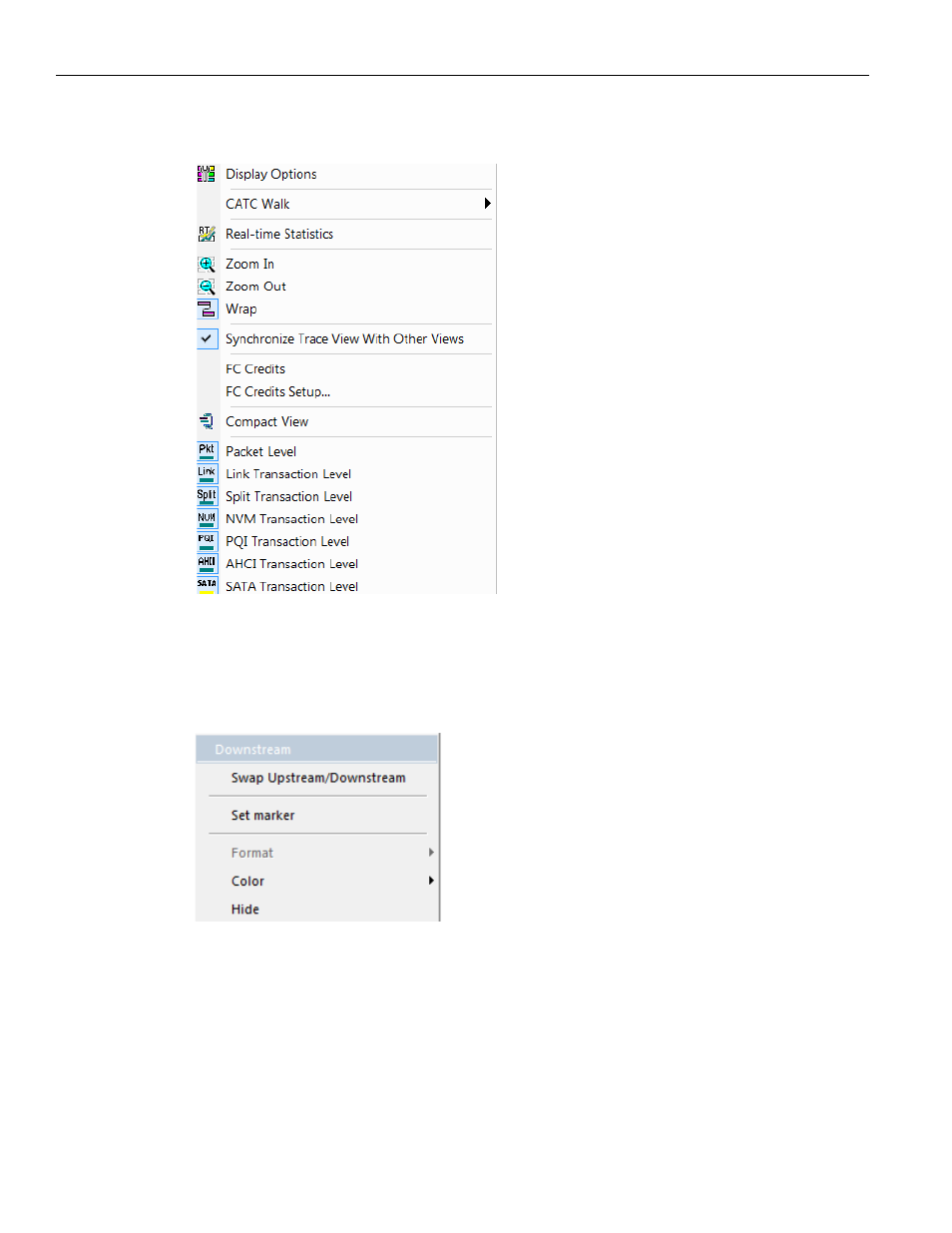Open Display Options menu entry
The image size is (952, 1233).
pyautogui.click(x=271, y=174)
